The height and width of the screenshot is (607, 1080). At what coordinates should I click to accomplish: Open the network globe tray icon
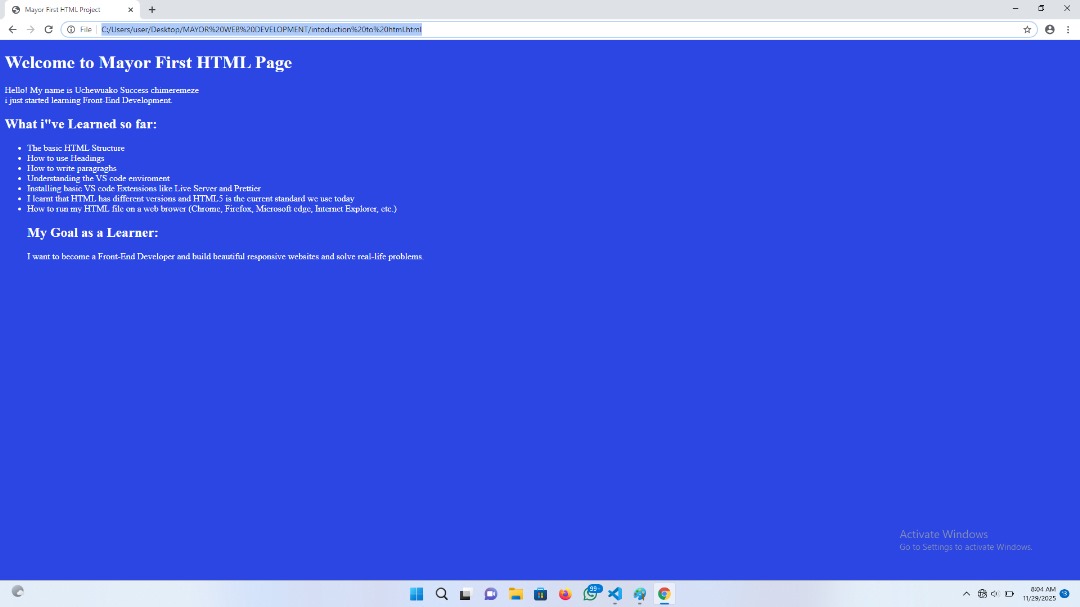pyautogui.click(x=982, y=594)
